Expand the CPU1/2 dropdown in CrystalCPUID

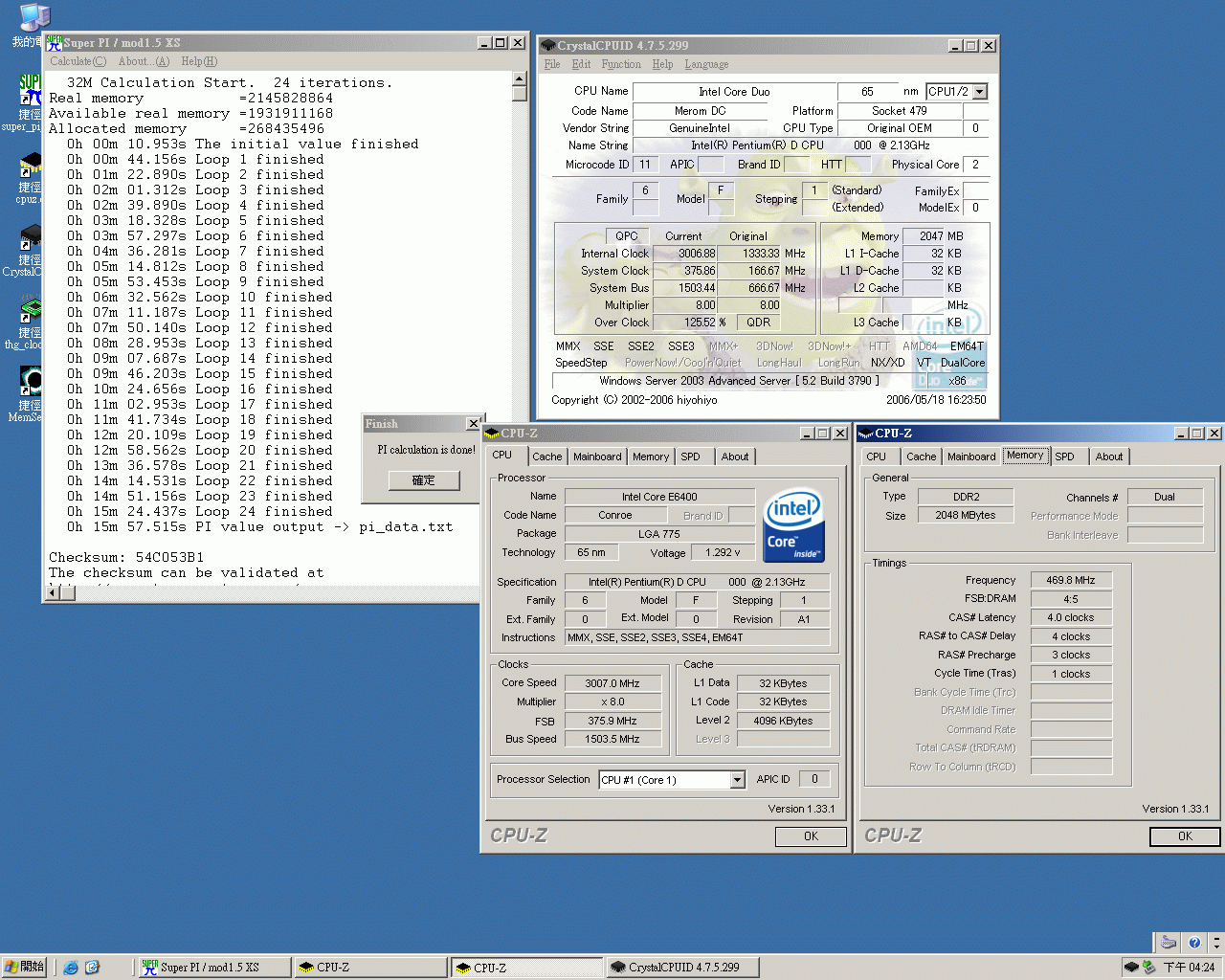click(x=979, y=92)
